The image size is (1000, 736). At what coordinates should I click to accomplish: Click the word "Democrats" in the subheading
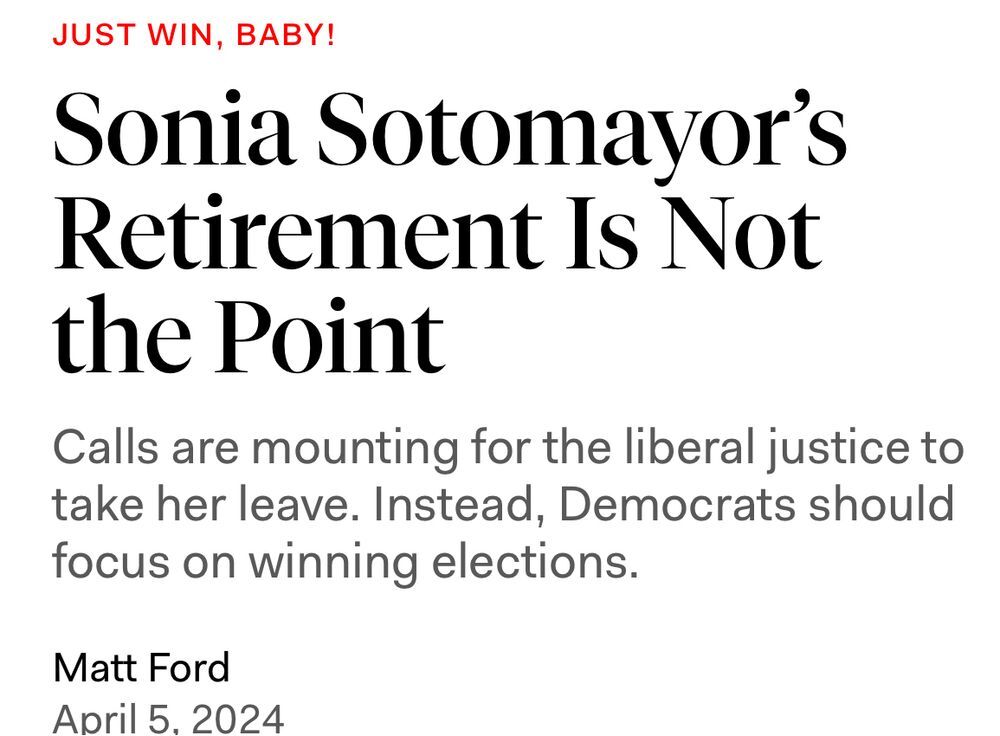[677, 504]
